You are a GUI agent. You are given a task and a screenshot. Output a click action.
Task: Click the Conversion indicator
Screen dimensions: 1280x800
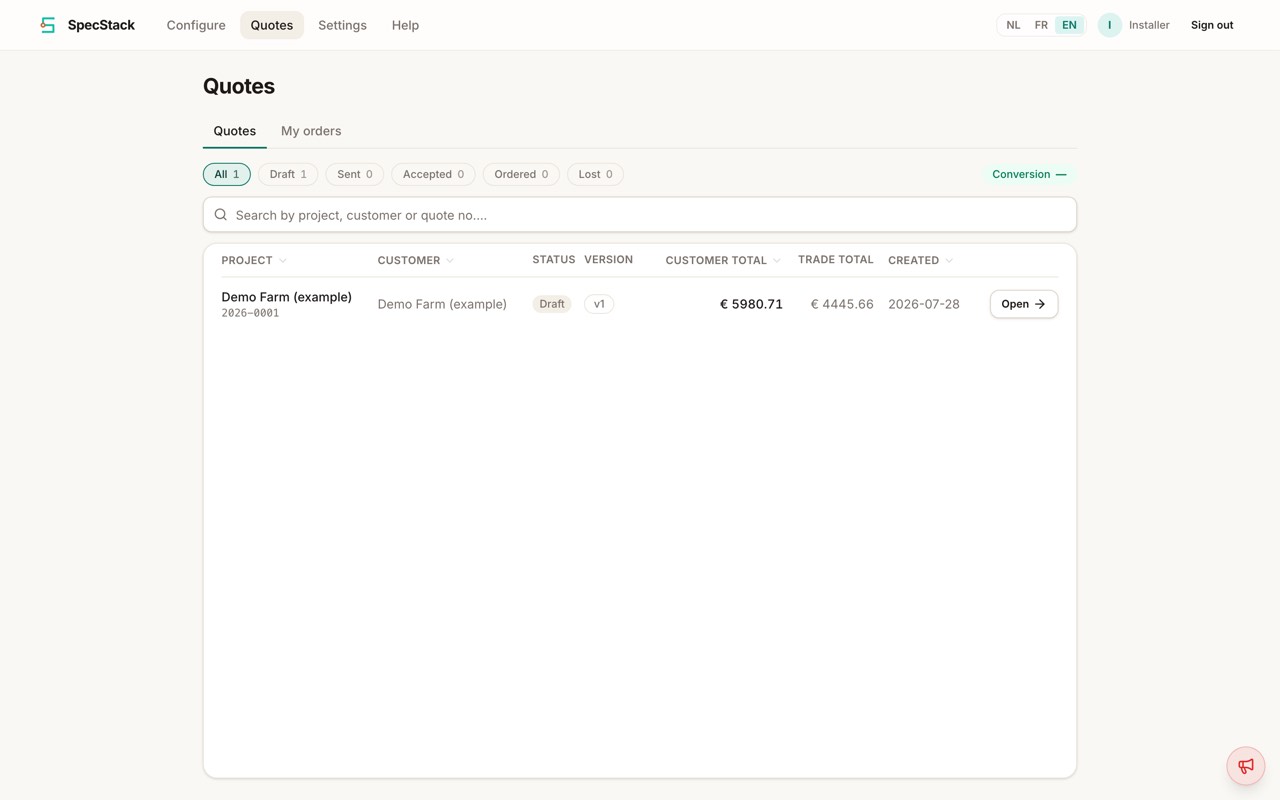pyautogui.click(x=1029, y=174)
